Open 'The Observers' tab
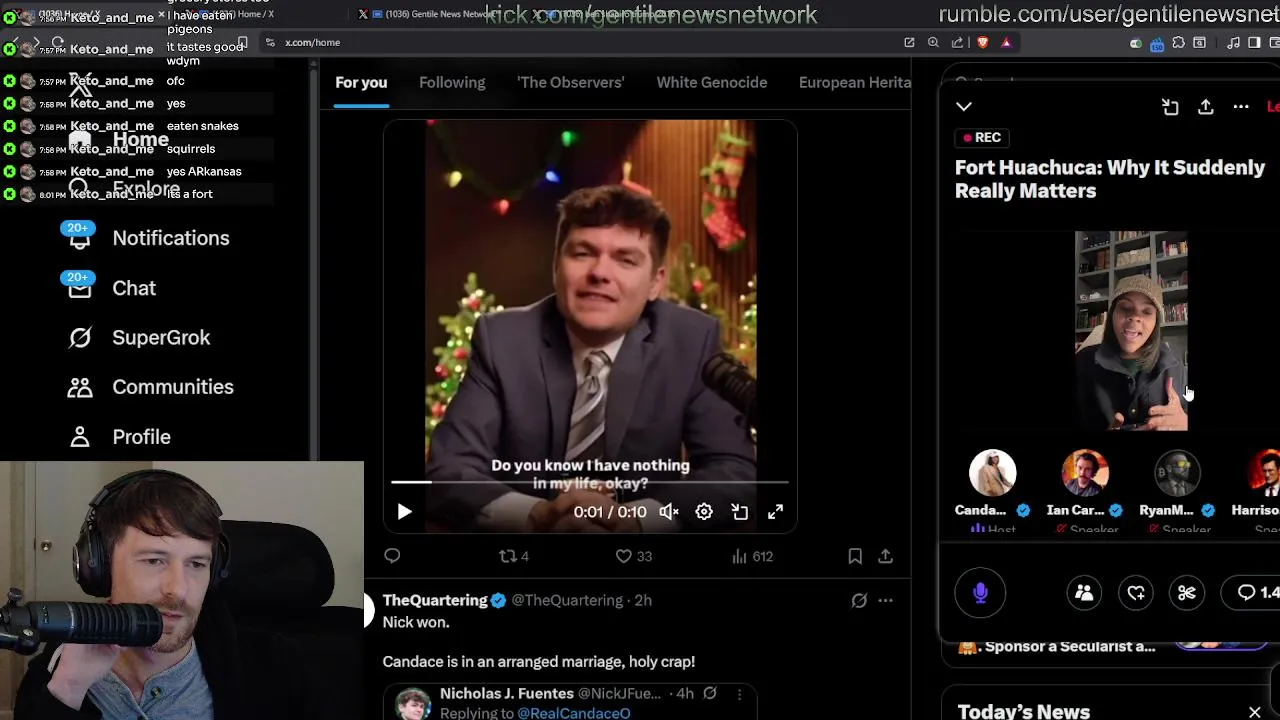Screen dimensions: 1280x720 point(570,82)
